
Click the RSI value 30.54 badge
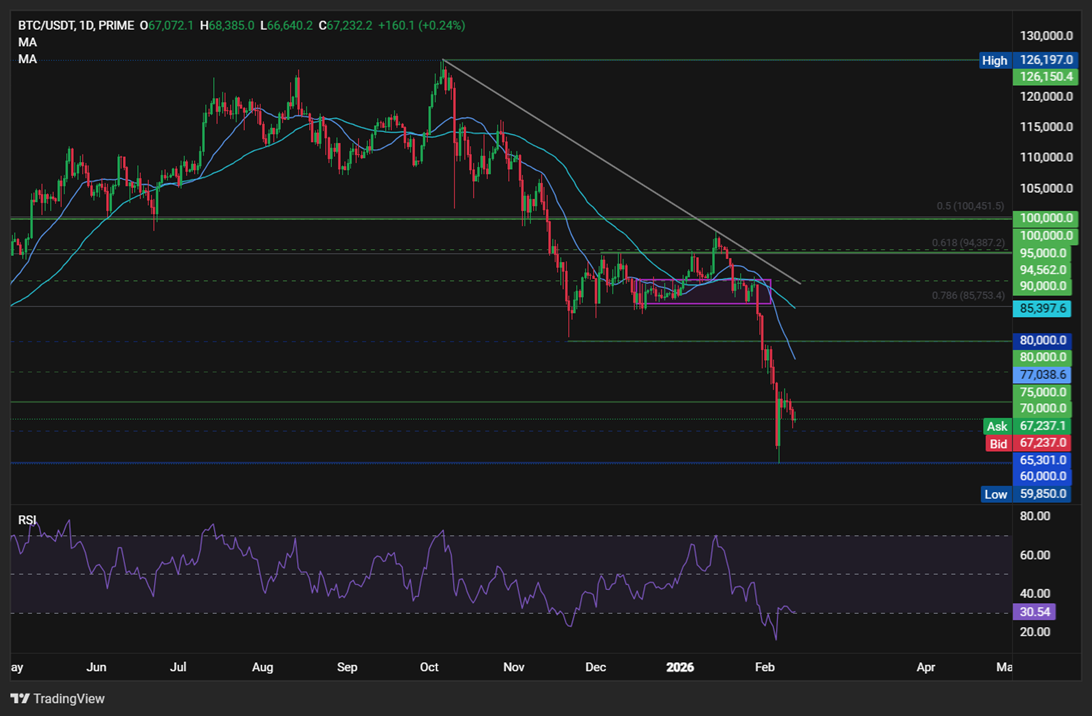1033,610
